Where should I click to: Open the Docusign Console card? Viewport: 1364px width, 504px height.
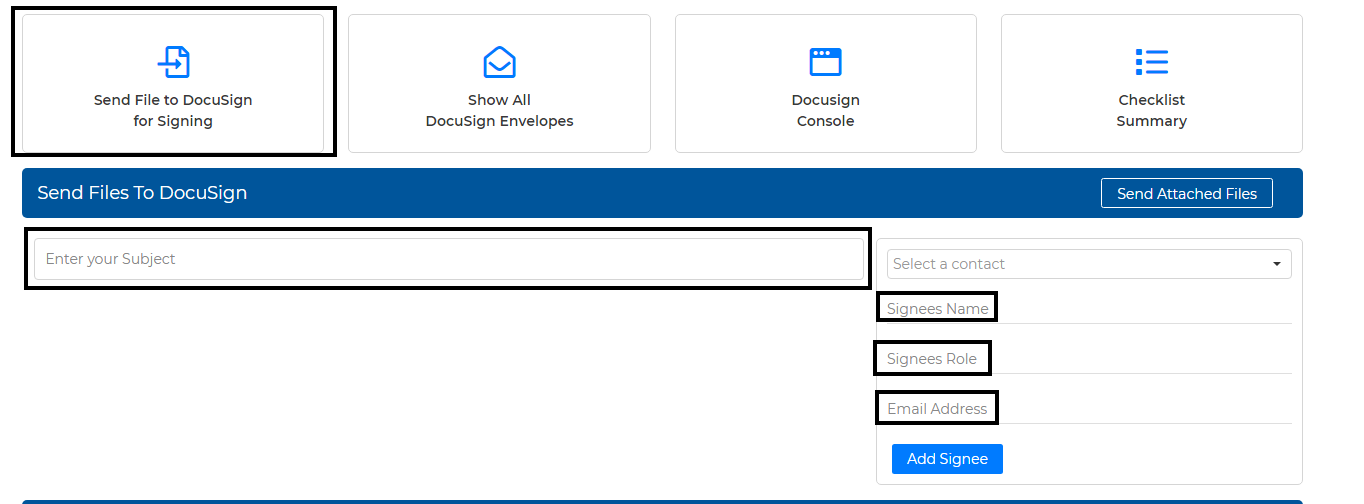826,83
